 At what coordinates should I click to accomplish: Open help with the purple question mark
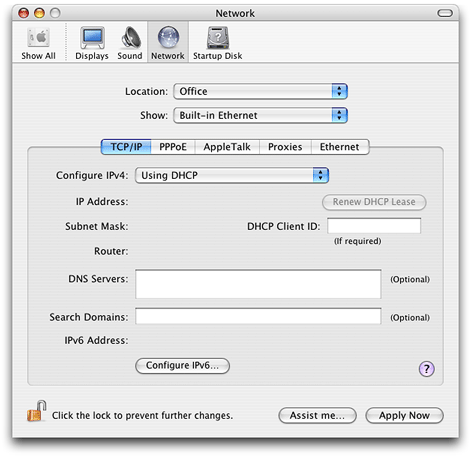(427, 369)
